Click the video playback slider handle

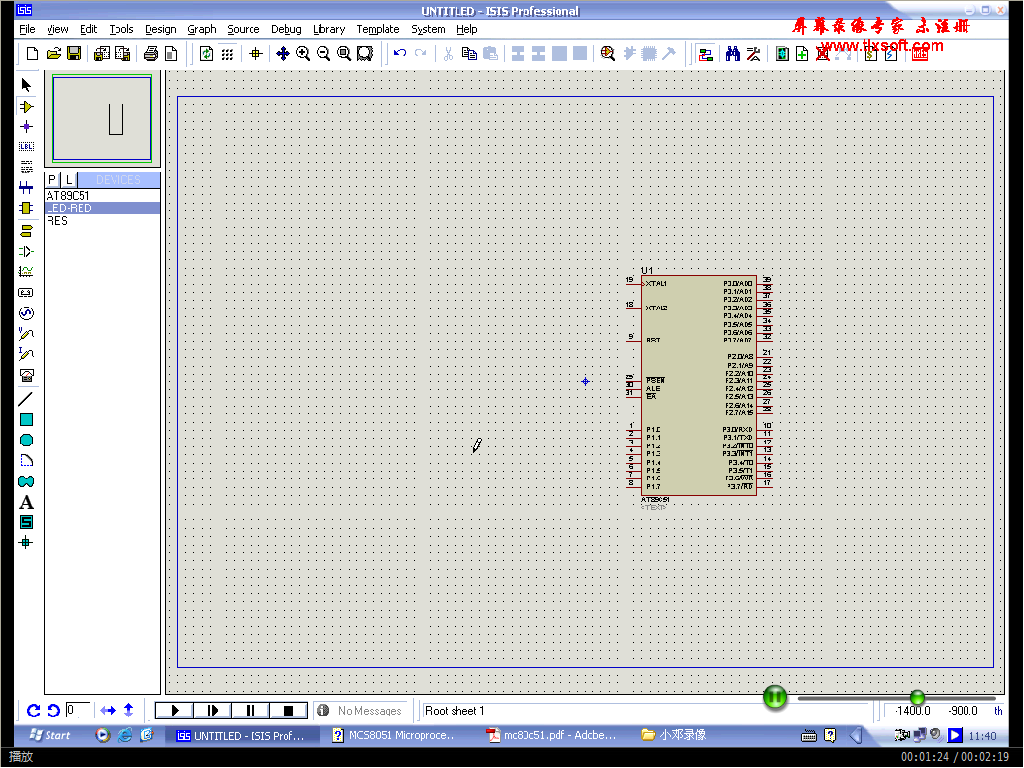917,697
